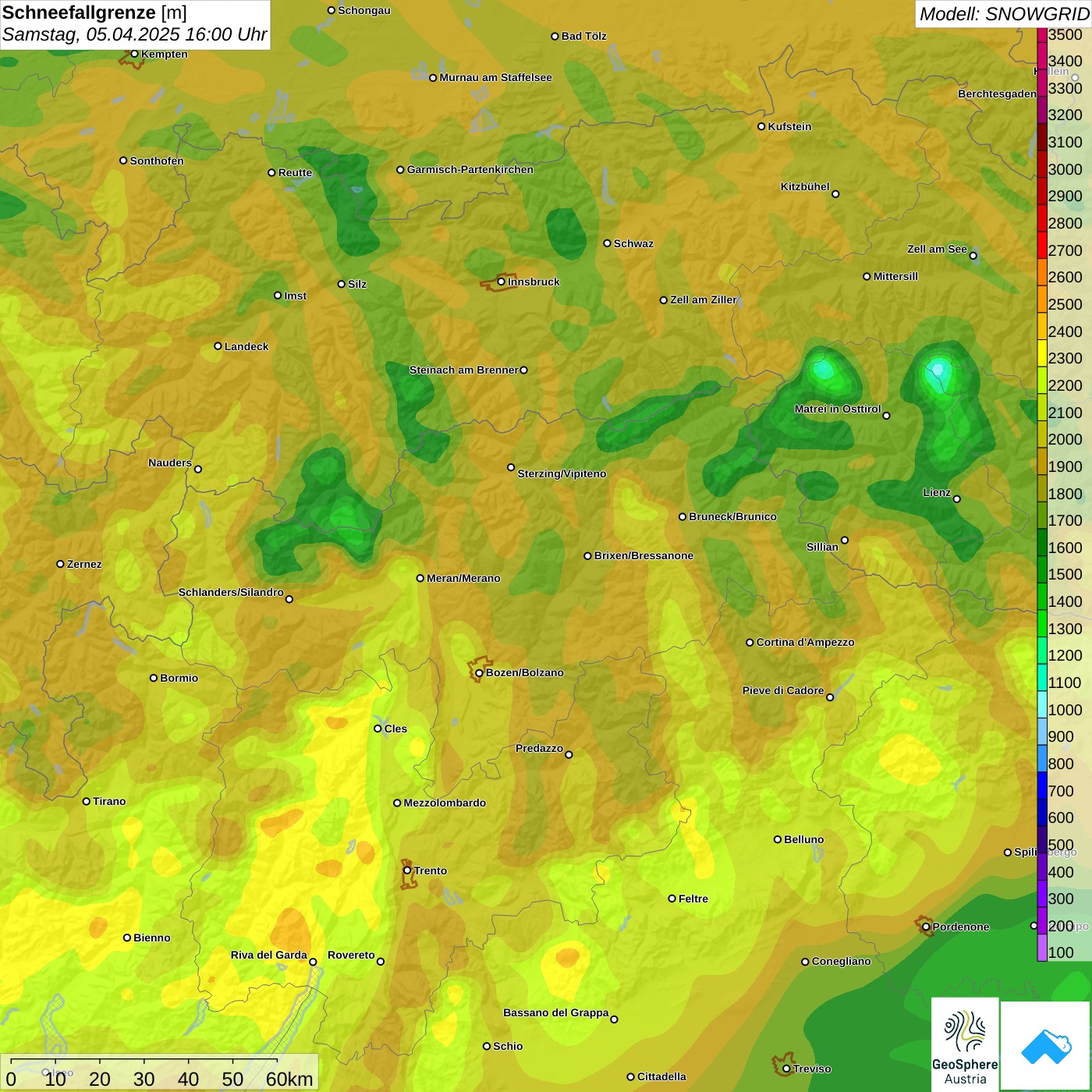Click the legend value 3500

[x=1065, y=35]
